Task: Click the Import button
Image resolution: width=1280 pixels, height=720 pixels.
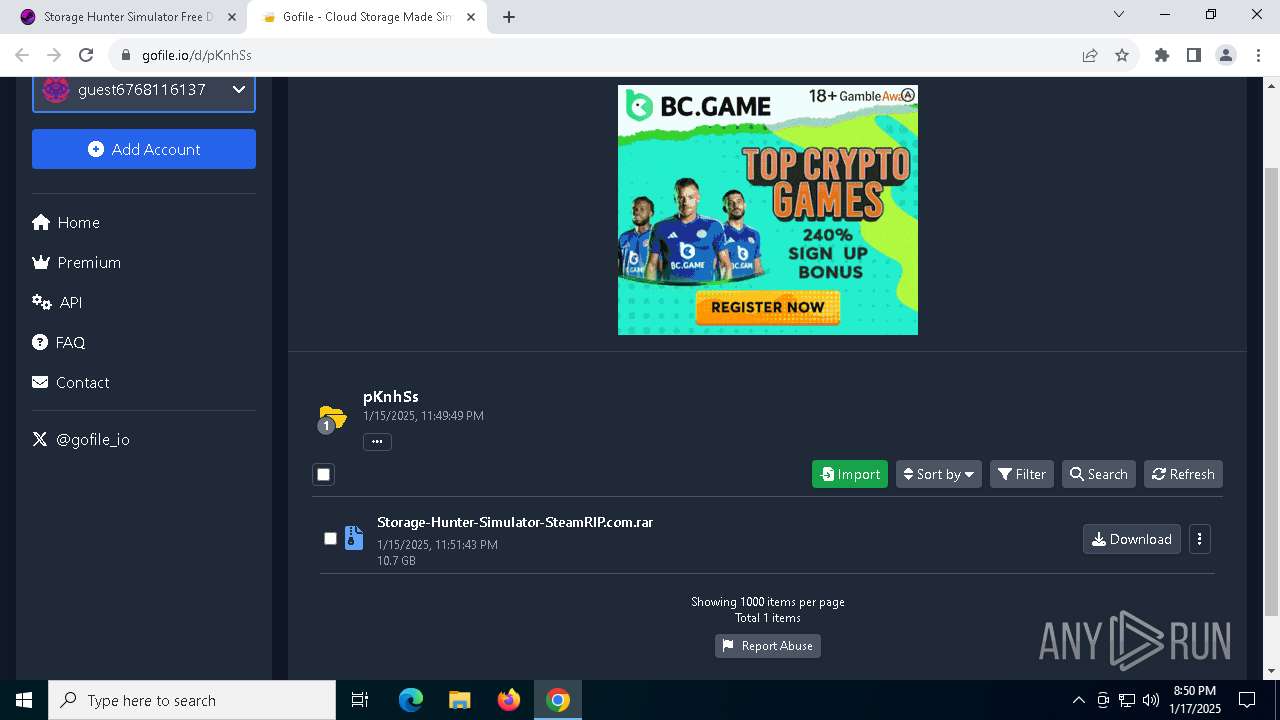Action: [850, 474]
